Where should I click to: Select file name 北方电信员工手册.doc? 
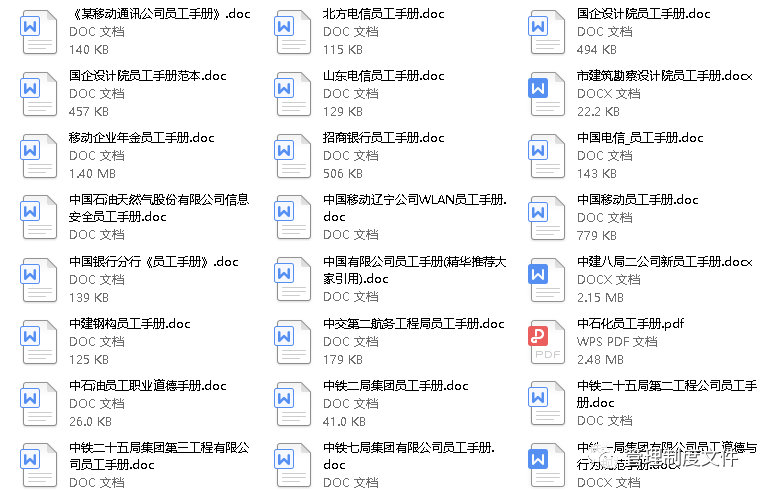pos(383,14)
